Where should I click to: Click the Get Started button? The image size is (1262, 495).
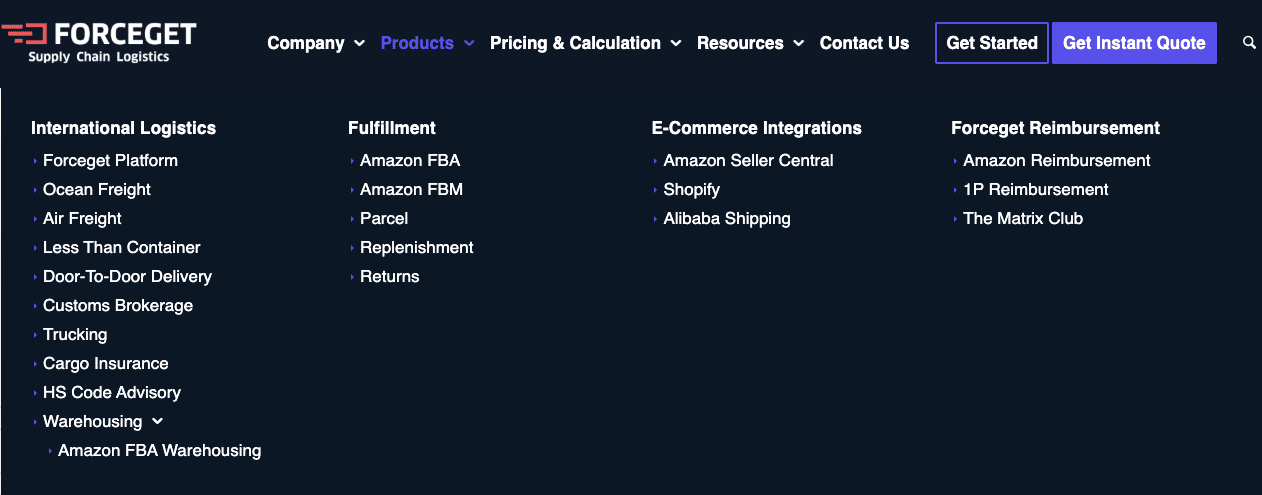point(992,43)
